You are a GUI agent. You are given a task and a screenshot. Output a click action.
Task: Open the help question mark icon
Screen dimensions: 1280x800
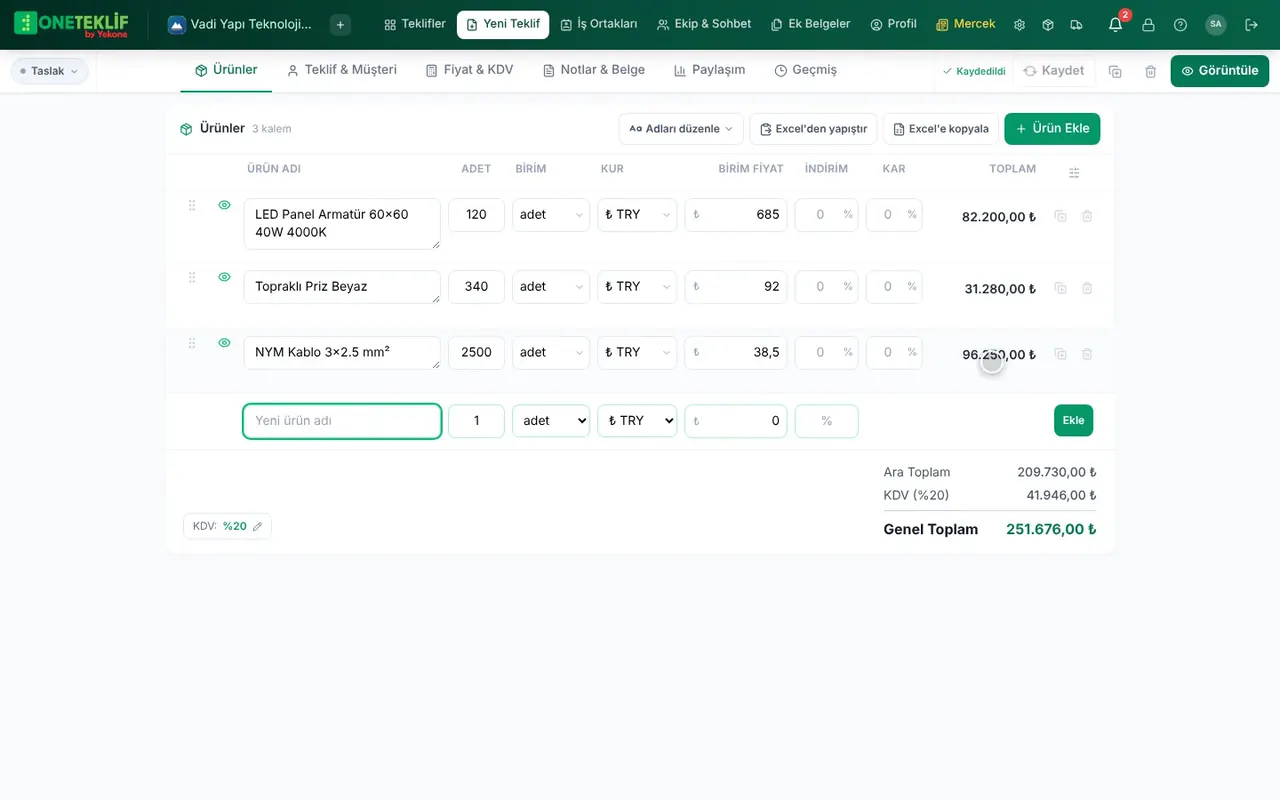pos(1180,25)
